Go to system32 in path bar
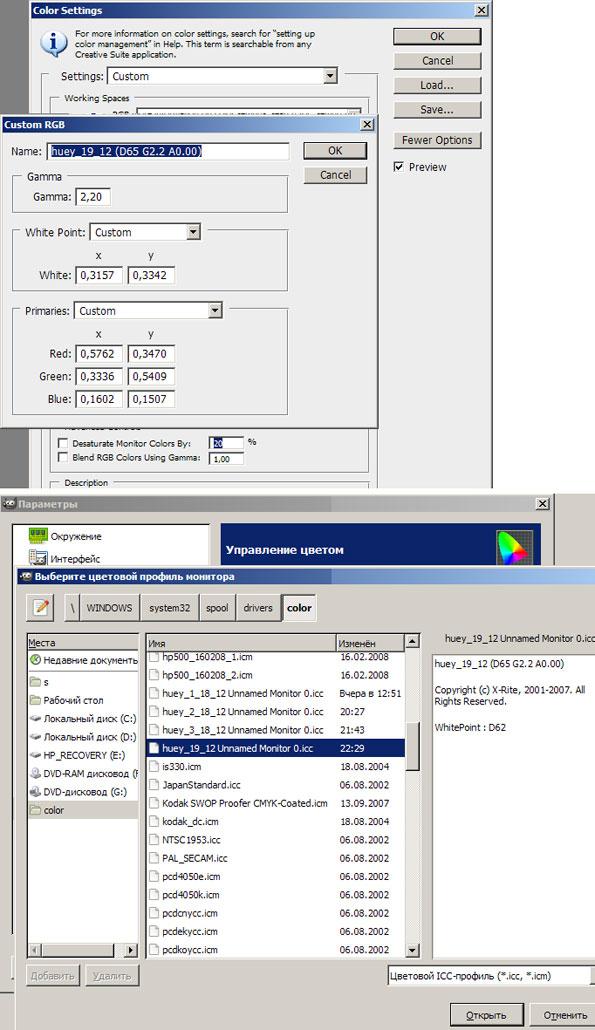Viewport: 595px width, 1030px height. click(169, 608)
